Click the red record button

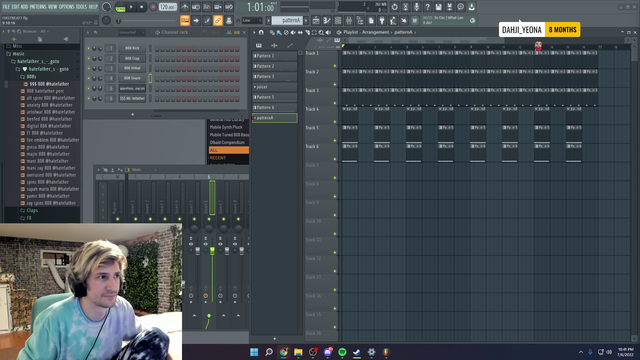coord(153,7)
